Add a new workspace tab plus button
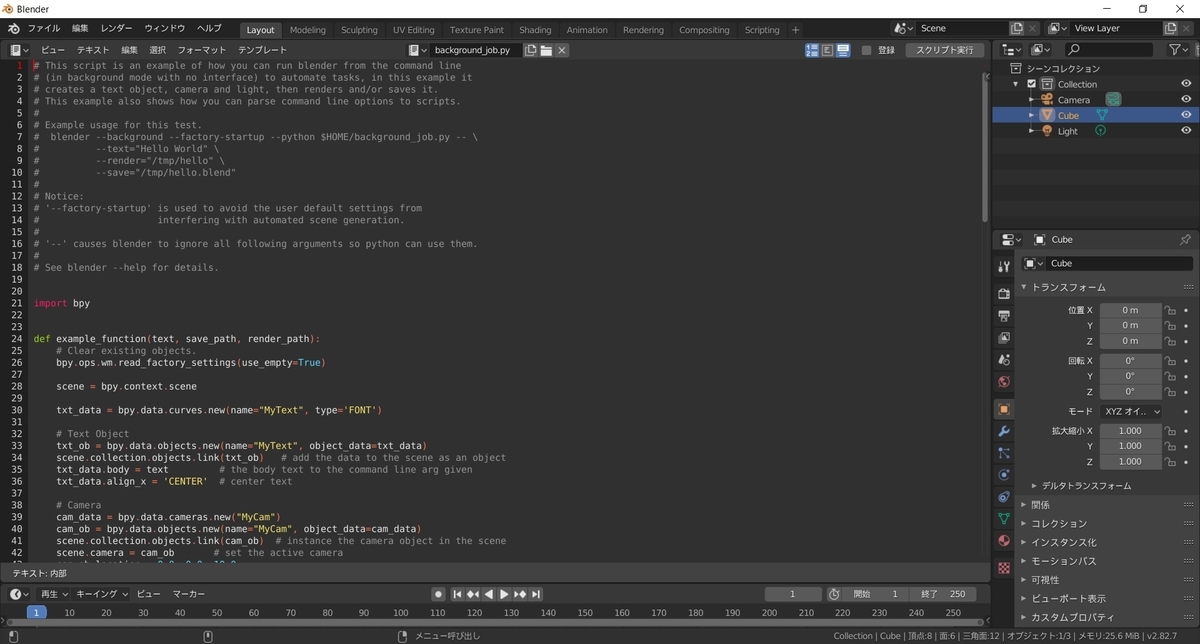The image size is (1200, 644). pyautogui.click(x=796, y=30)
